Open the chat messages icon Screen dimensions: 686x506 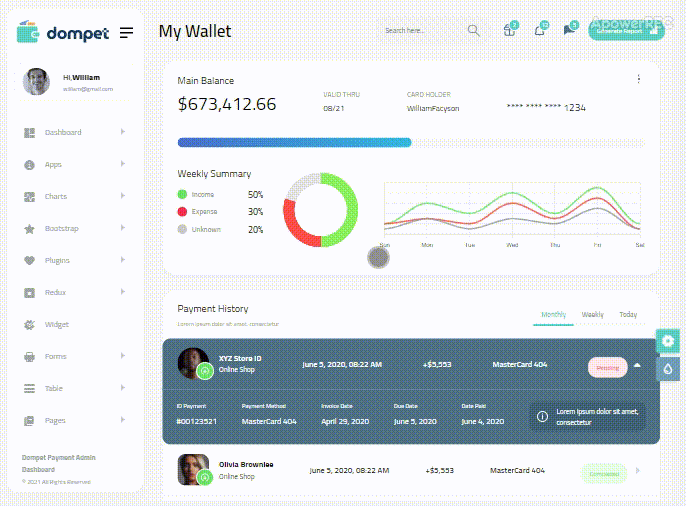pyautogui.click(x=569, y=30)
